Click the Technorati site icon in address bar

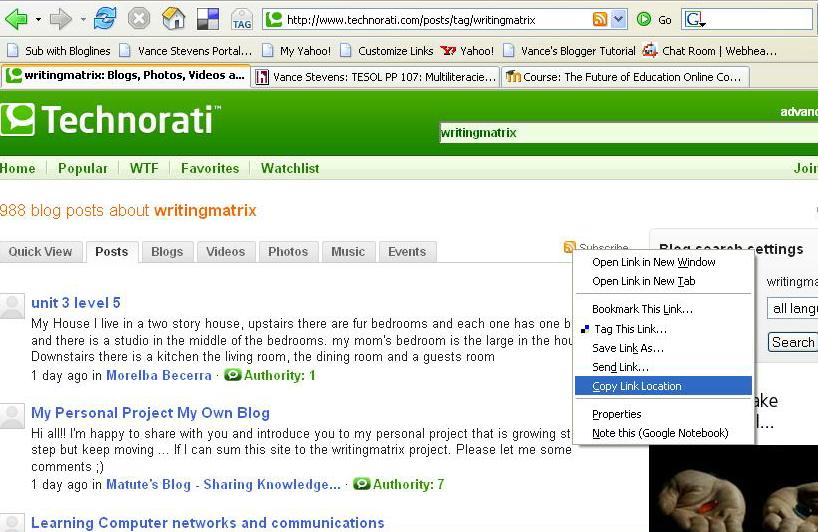click(274, 20)
